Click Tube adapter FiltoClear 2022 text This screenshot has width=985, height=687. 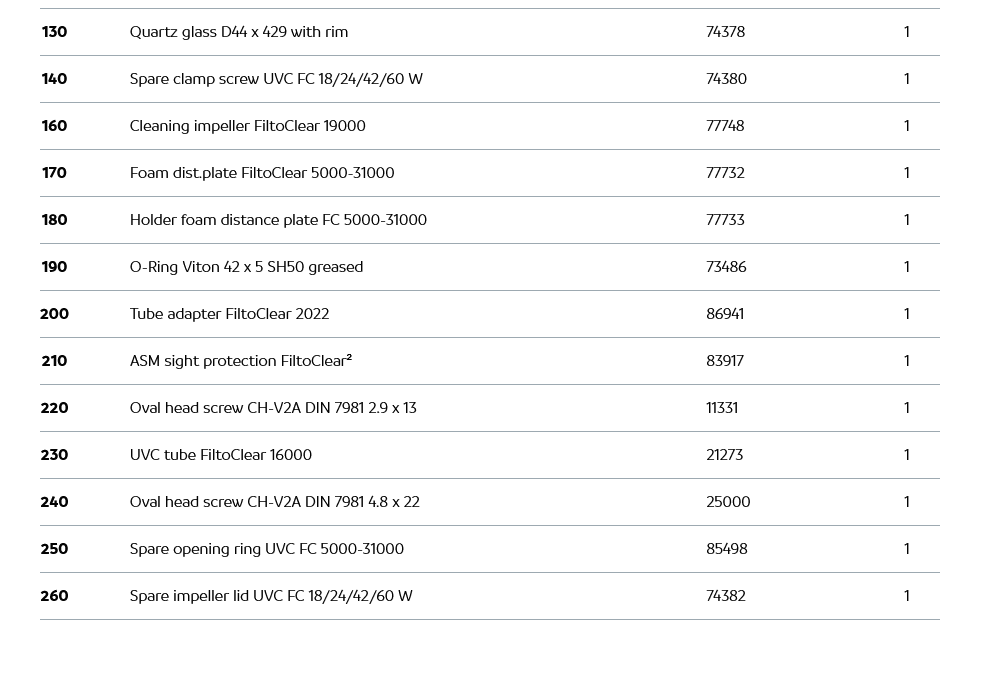click(229, 314)
